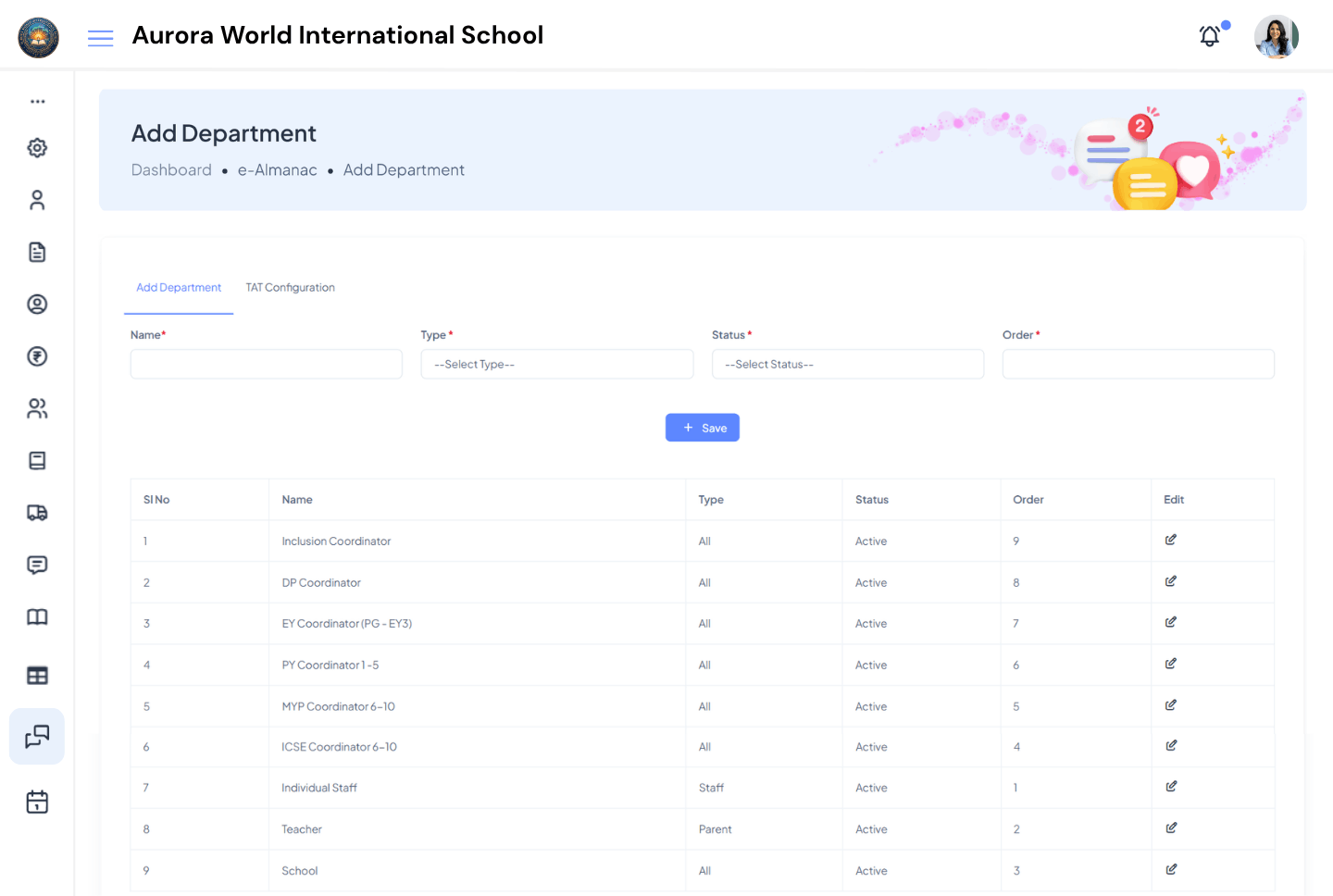The image size is (1333, 896).
Task: Open the transport bus icon in sidebar
Action: click(x=37, y=512)
